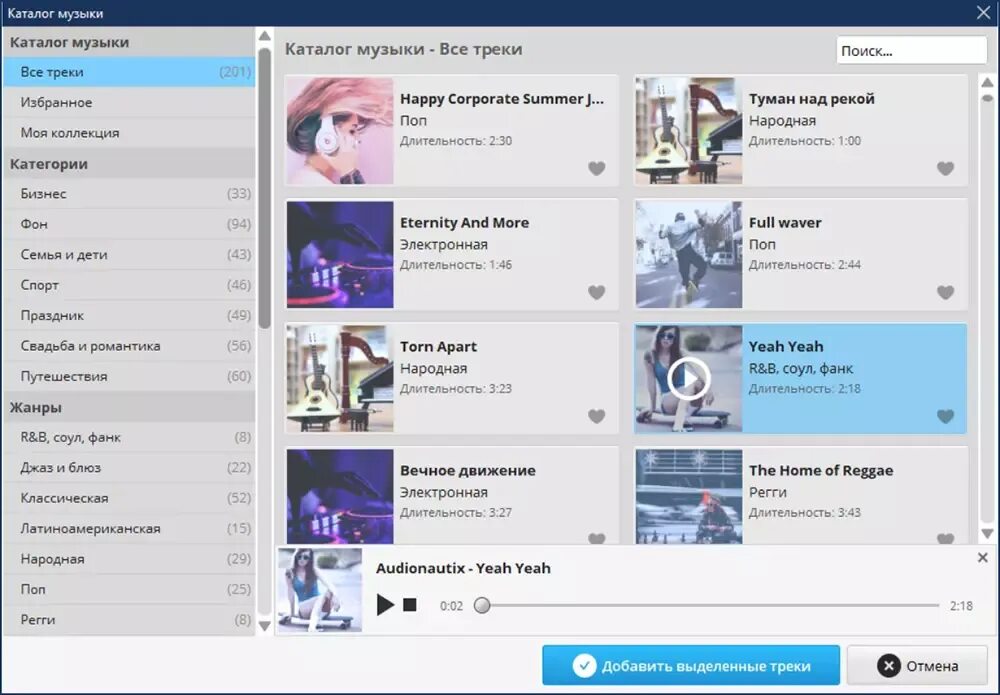Select Happy Corporate Summer track thumbnail
Image resolution: width=1000 pixels, height=695 pixels.
340,131
